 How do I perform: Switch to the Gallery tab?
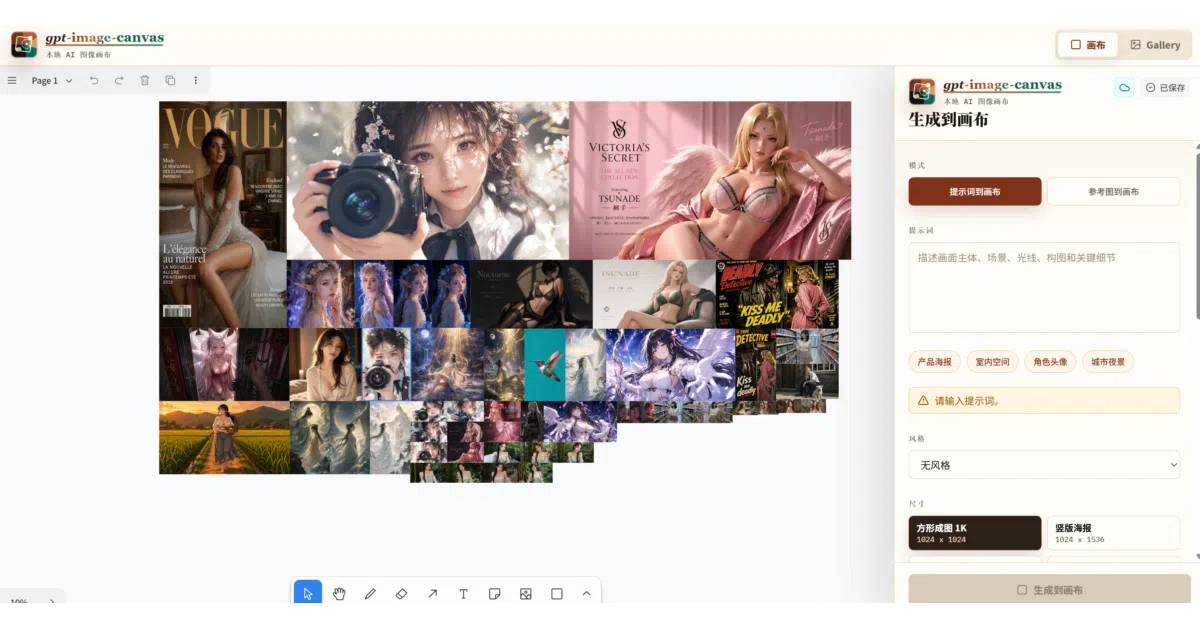tap(1154, 45)
